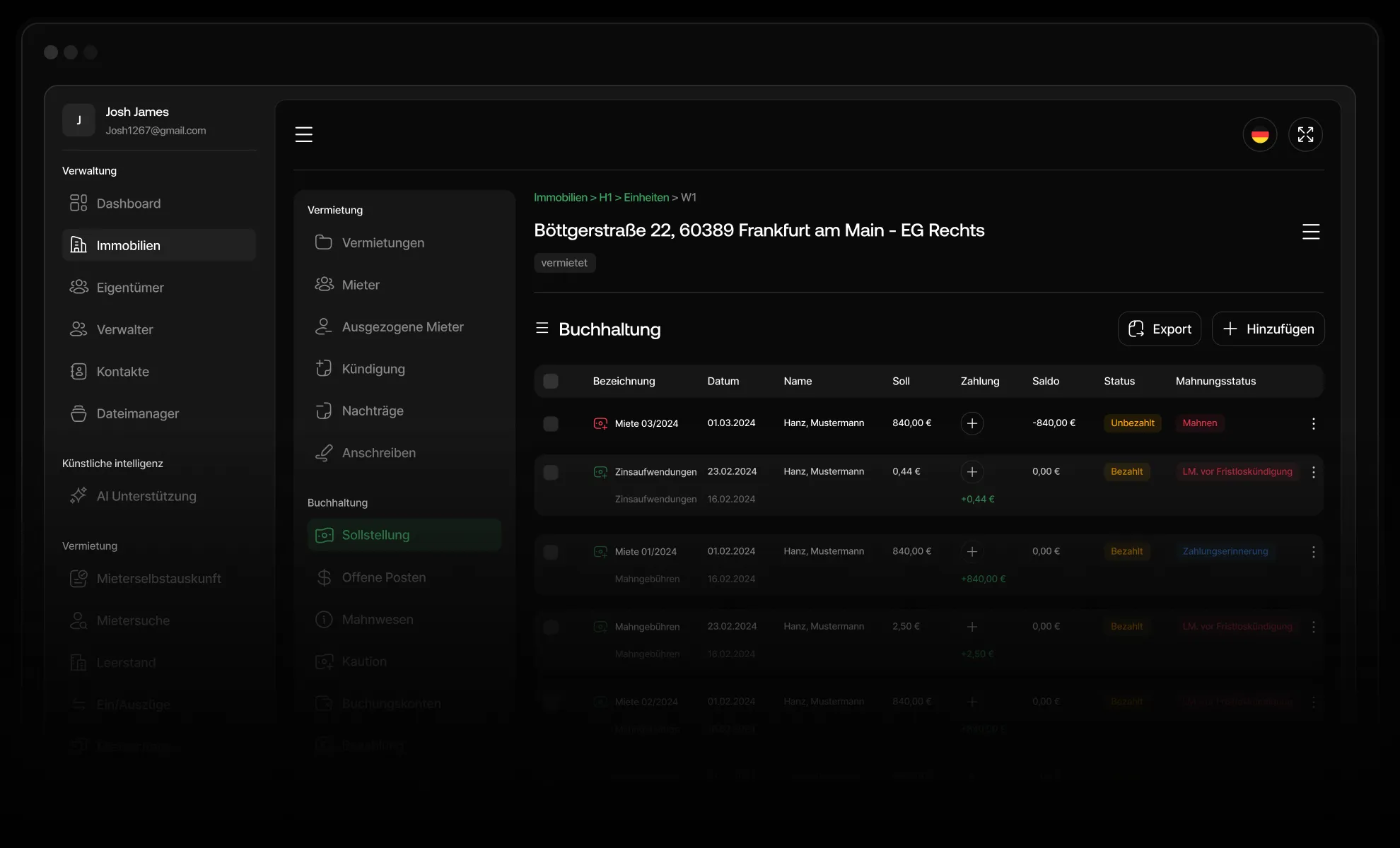Screen dimensions: 1400x848
Task: Click Josh James profile avatar
Action: click(78, 120)
